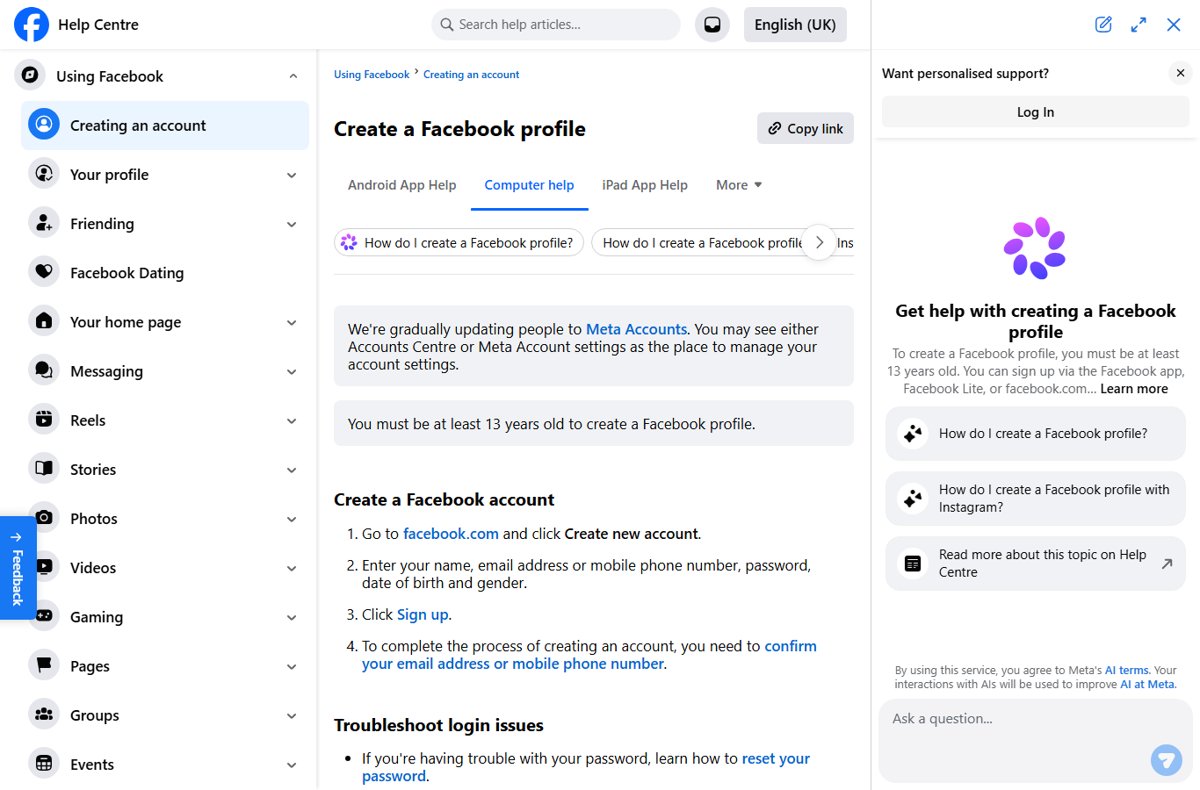Open the AI terms link

tap(1127, 670)
